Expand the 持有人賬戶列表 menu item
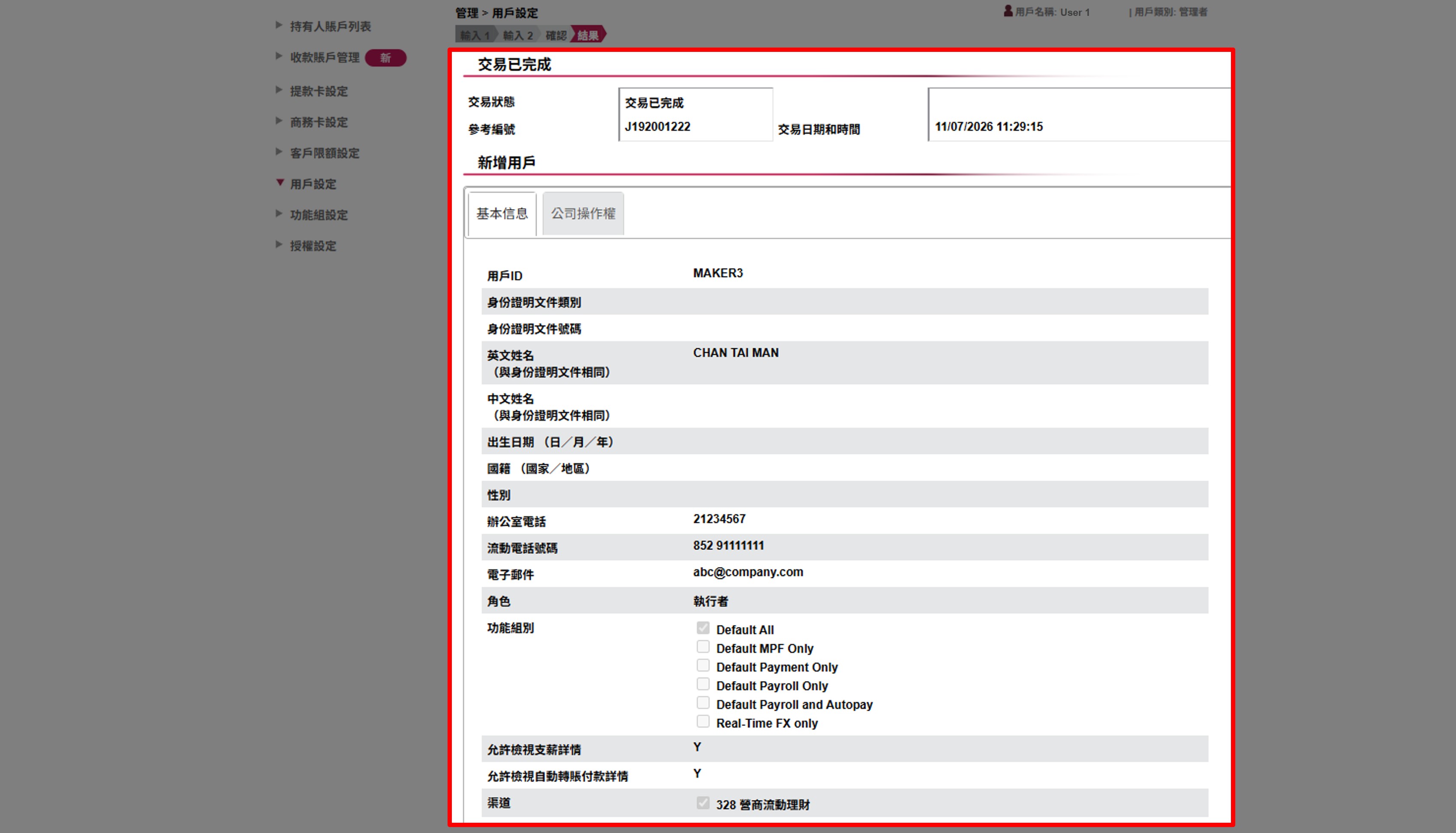1456x833 pixels. 330,26
